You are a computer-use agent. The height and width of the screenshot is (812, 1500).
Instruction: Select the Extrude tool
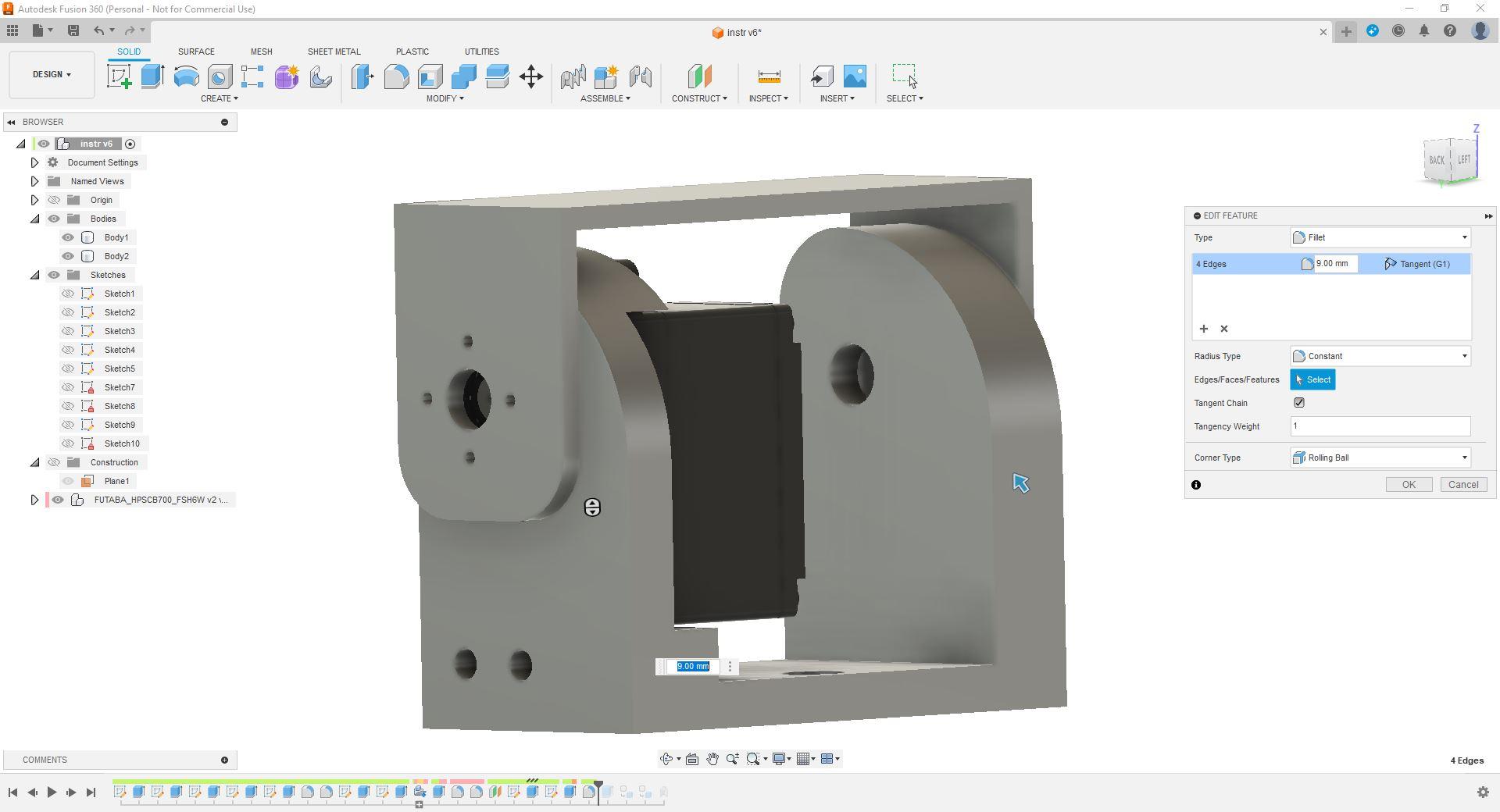click(x=152, y=77)
